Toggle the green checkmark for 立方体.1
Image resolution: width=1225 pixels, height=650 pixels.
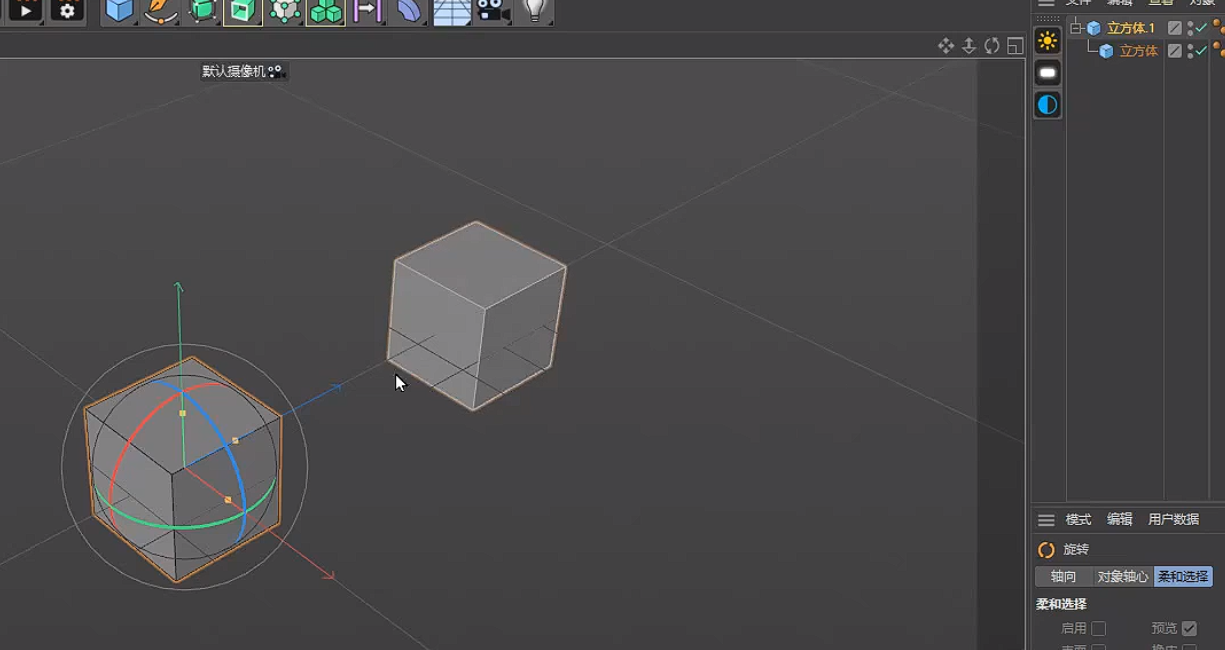[x=1201, y=28]
